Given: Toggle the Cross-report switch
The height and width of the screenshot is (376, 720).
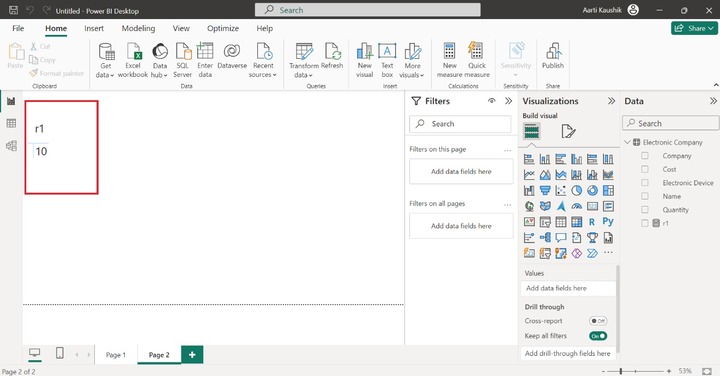Looking at the screenshot, I should (598, 321).
